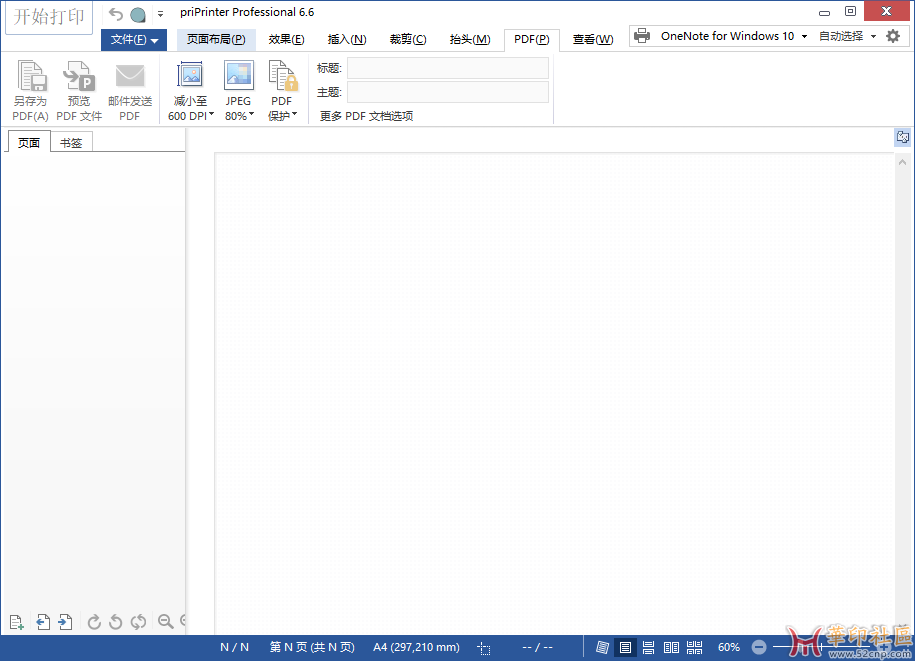This screenshot has height=661, width=915.
Task: Open printer settings gear icon
Action: coord(893,36)
